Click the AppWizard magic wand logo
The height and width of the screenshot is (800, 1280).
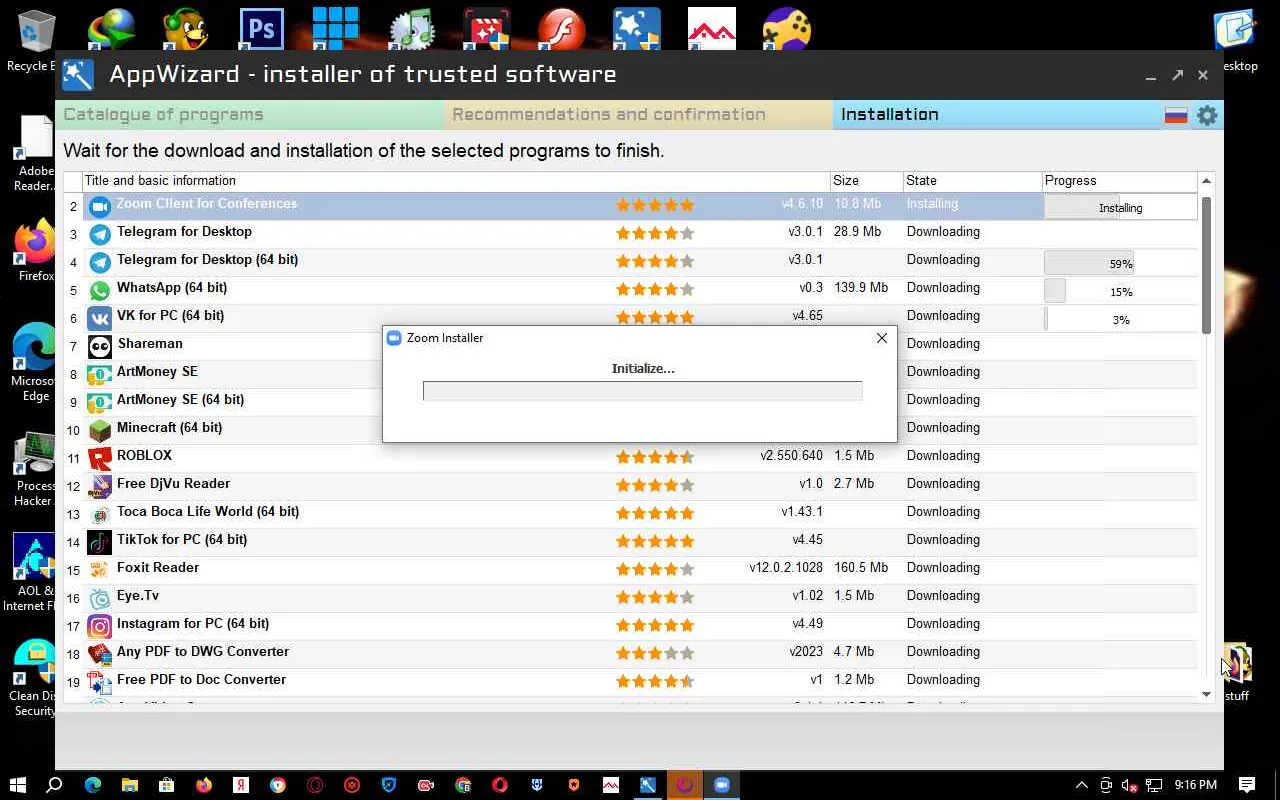pyautogui.click(x=78, y=75)
